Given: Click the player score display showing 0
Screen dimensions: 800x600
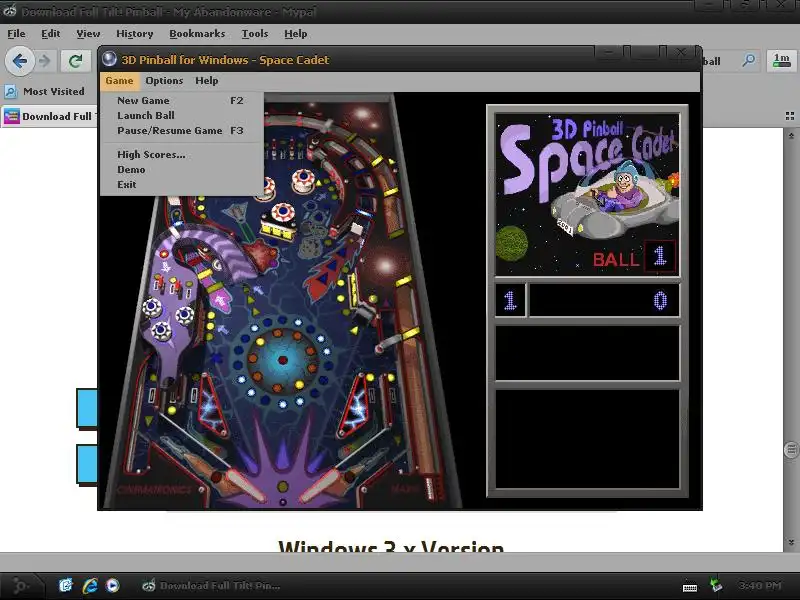Looking at the screenshot, I should 605,301.
